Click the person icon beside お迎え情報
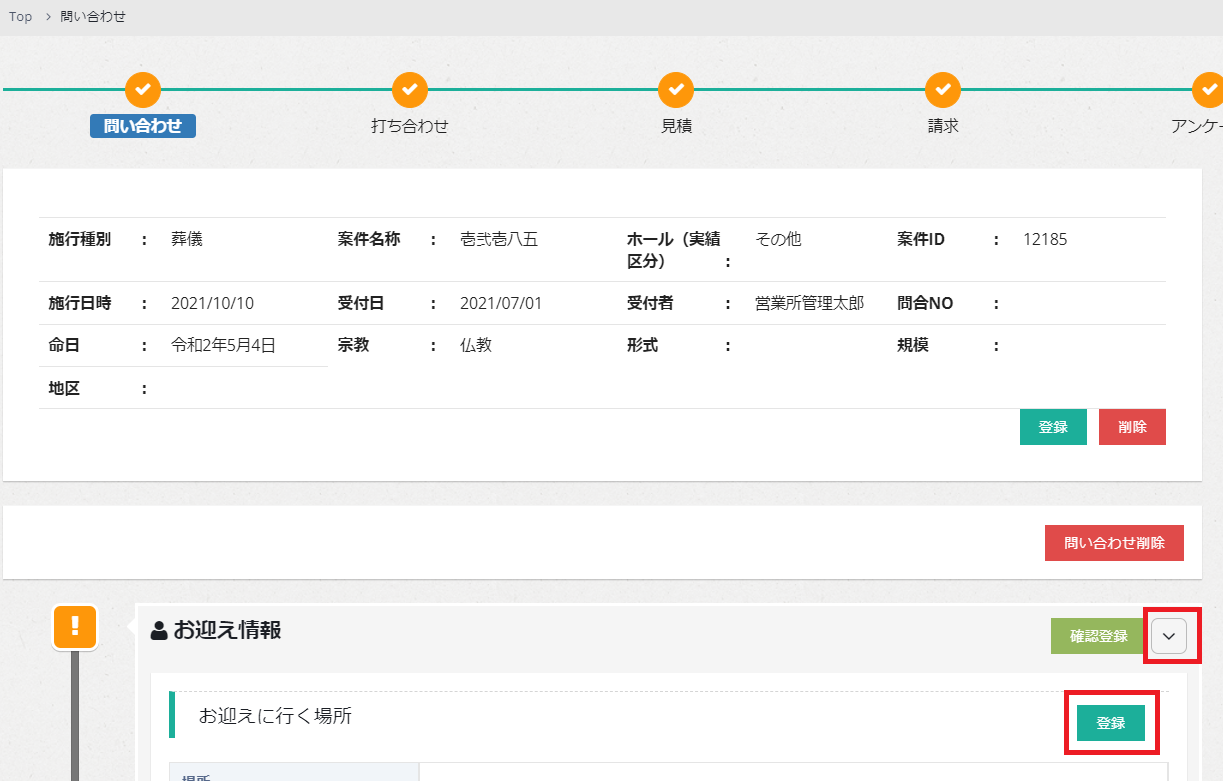Screen dimensions: 1223x781 tap(158, 631)
